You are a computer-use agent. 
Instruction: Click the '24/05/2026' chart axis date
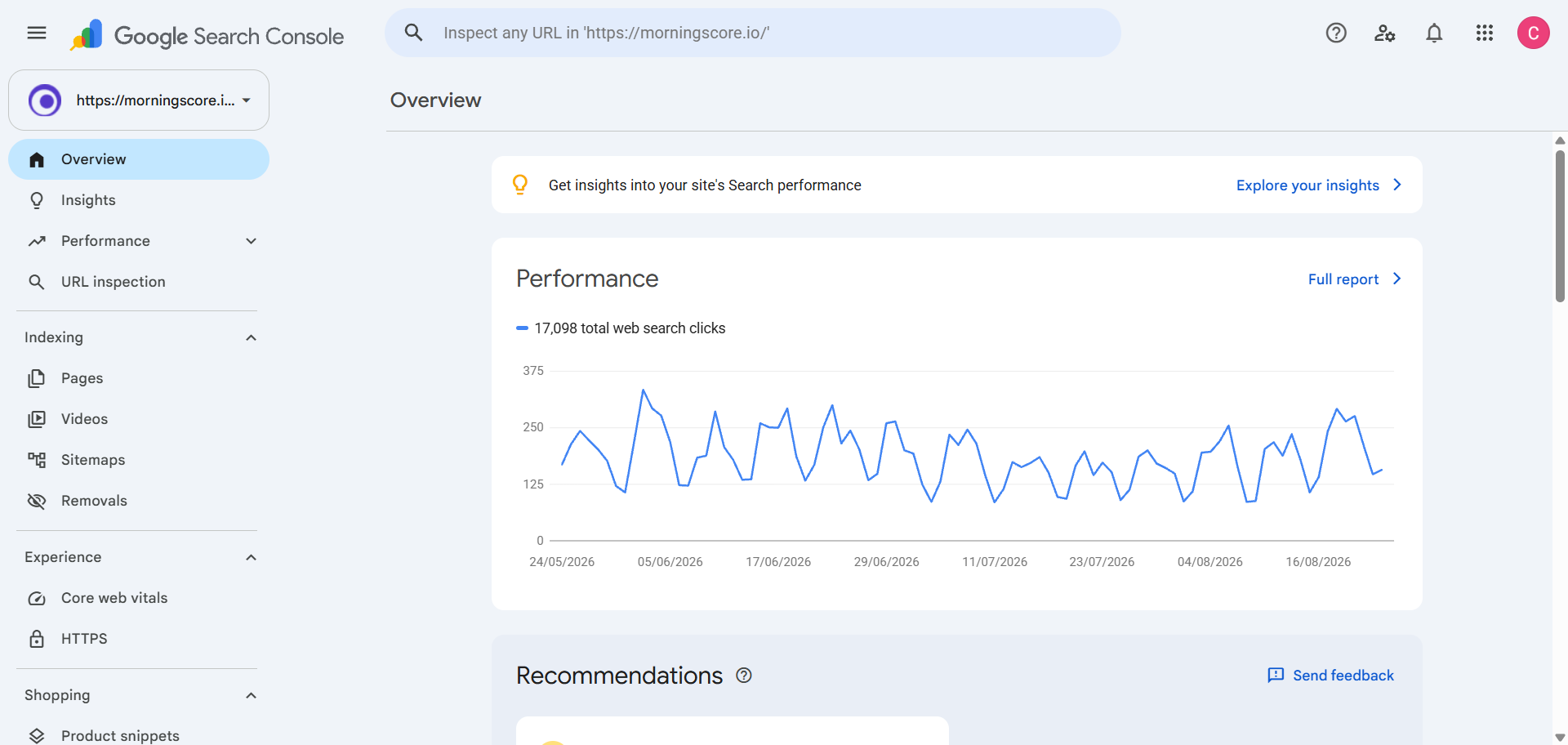coord(562,562)
